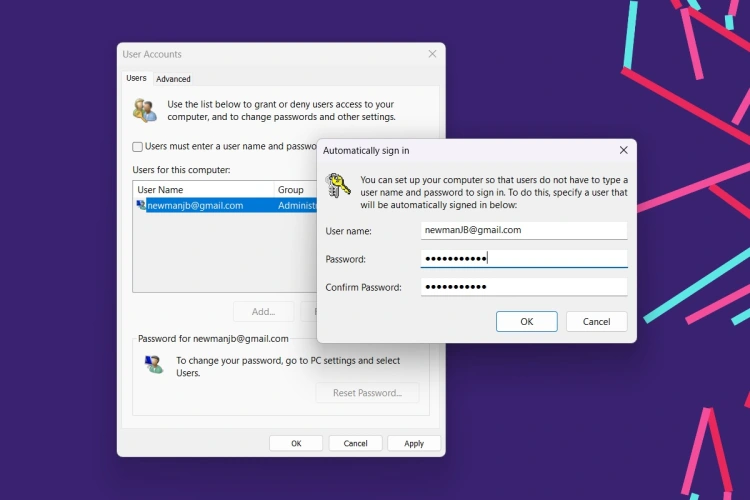Focus the Password field
Viewport: 750px width, 500px height.
[x=524, y=259]
